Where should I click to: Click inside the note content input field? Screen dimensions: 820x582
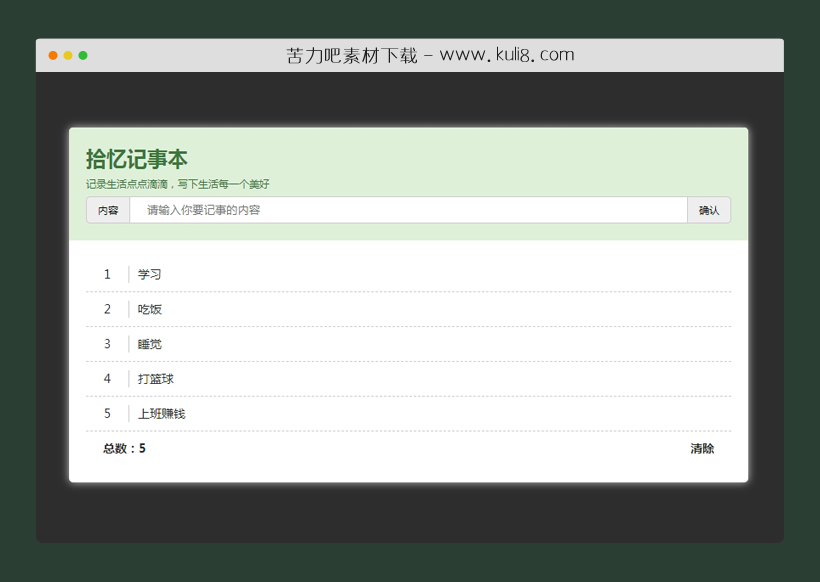click(400, 210)
